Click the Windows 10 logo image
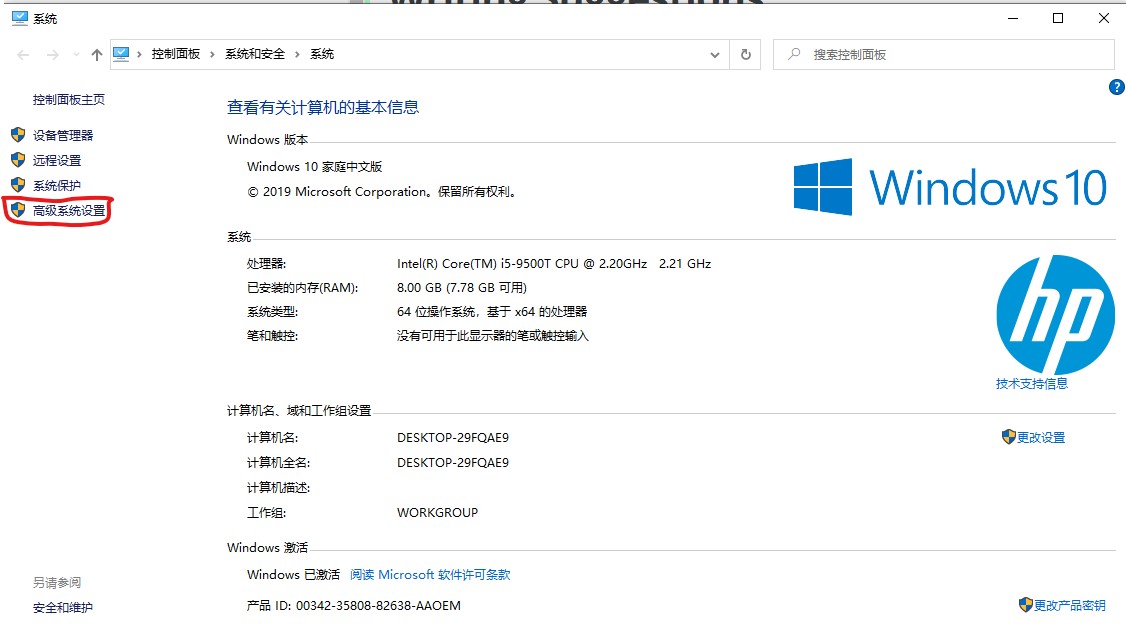The width and height of the screenshot is (1126, 636). coord(950,187)
